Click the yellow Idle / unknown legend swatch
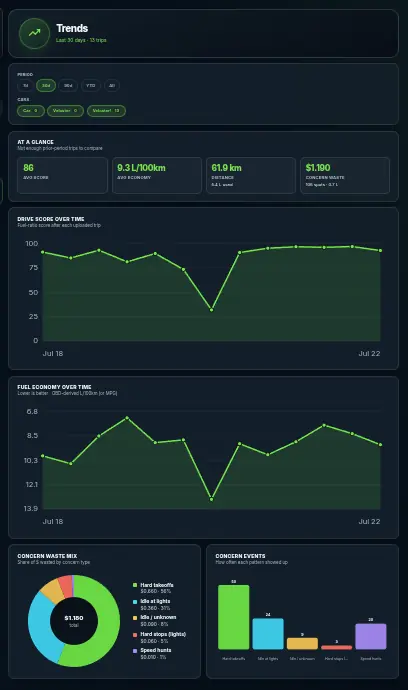 click(135, 617)
